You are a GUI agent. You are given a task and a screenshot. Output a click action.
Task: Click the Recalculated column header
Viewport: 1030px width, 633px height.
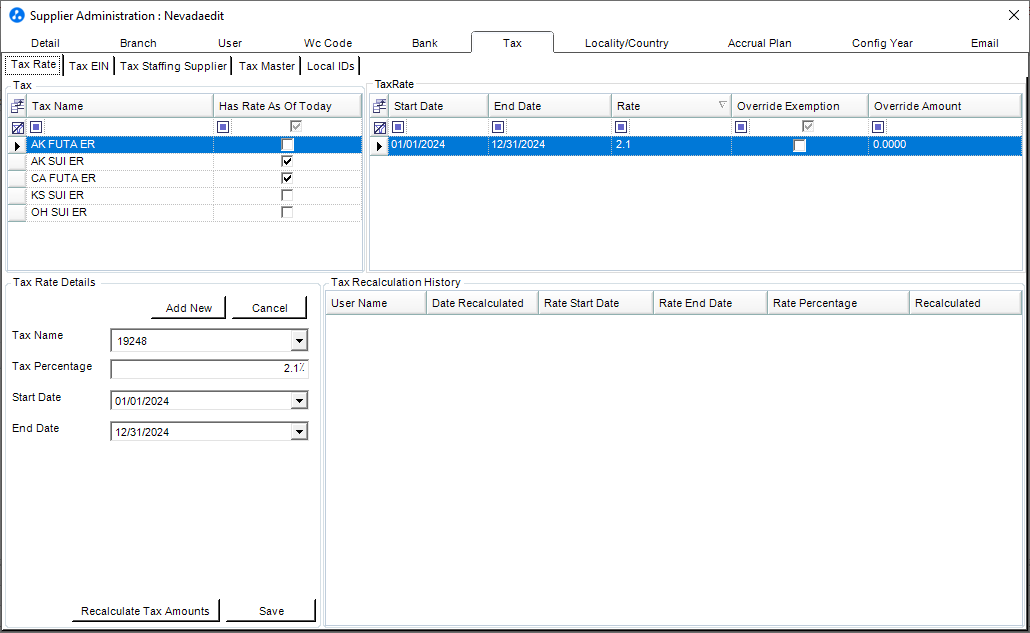(966, 303)
